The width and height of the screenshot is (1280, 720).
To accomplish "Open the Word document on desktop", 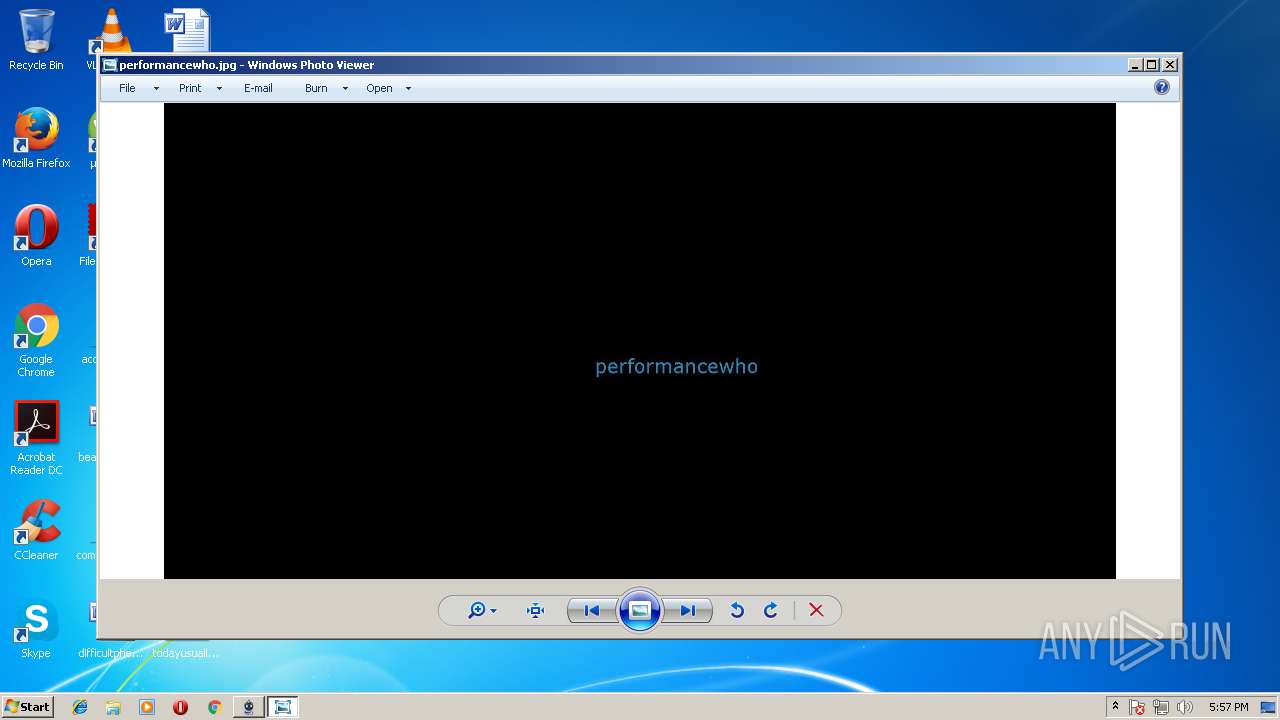I will click(187, 30).
